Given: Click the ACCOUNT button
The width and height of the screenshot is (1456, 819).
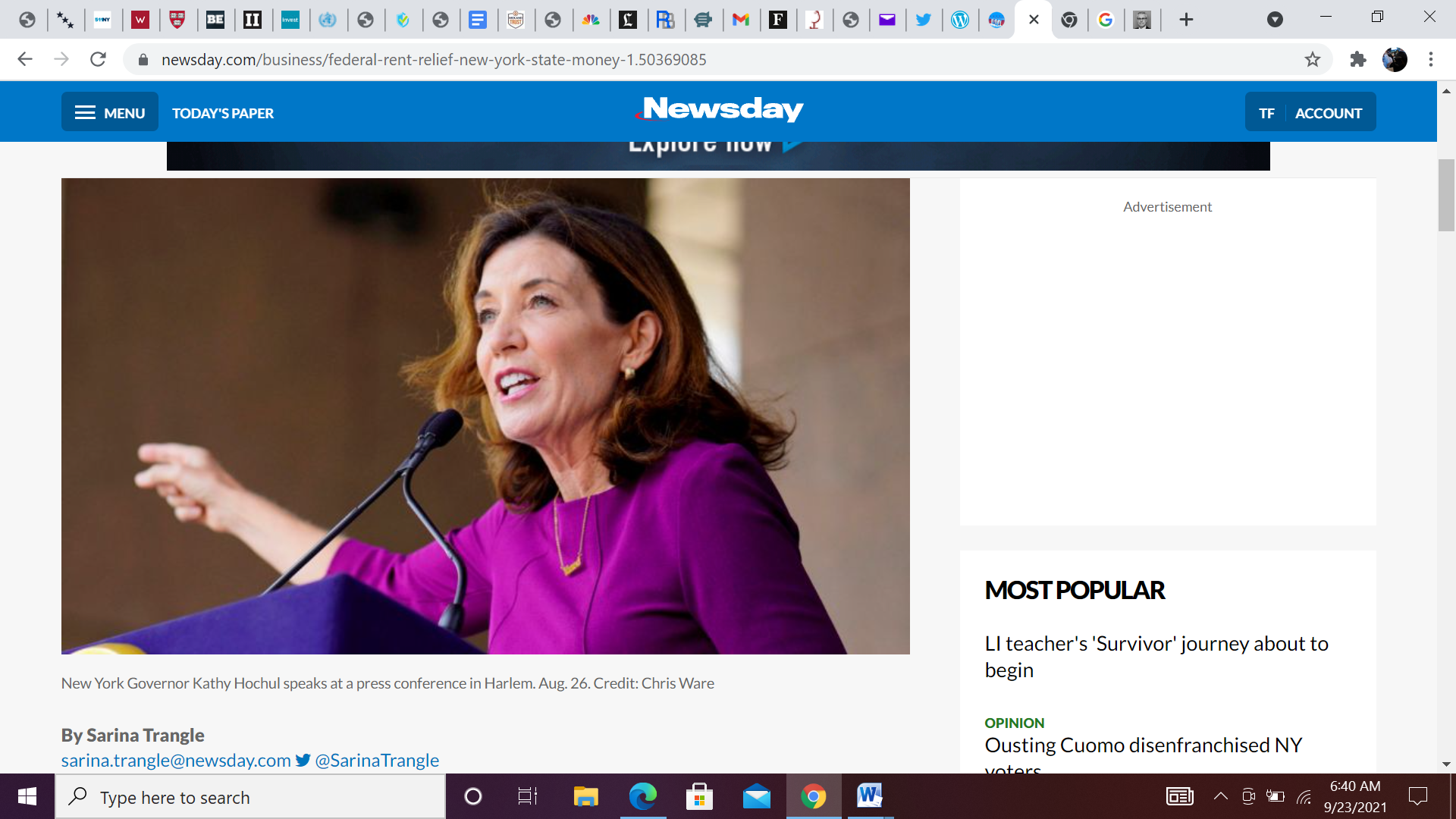Looking at the screenshot, I should 1328,113.
